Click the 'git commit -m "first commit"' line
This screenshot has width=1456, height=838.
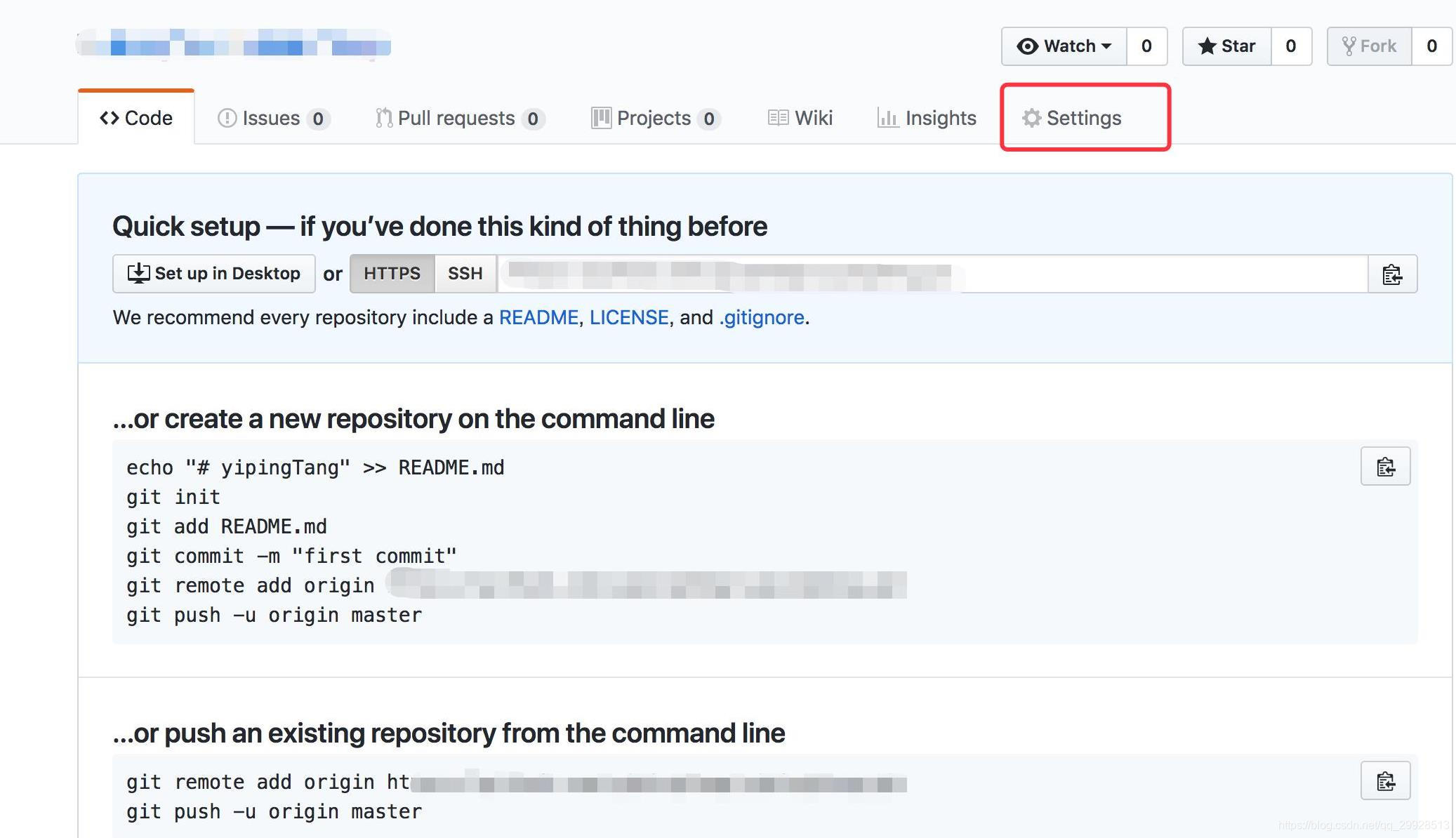pyautogui.click(x=291, y=556)
